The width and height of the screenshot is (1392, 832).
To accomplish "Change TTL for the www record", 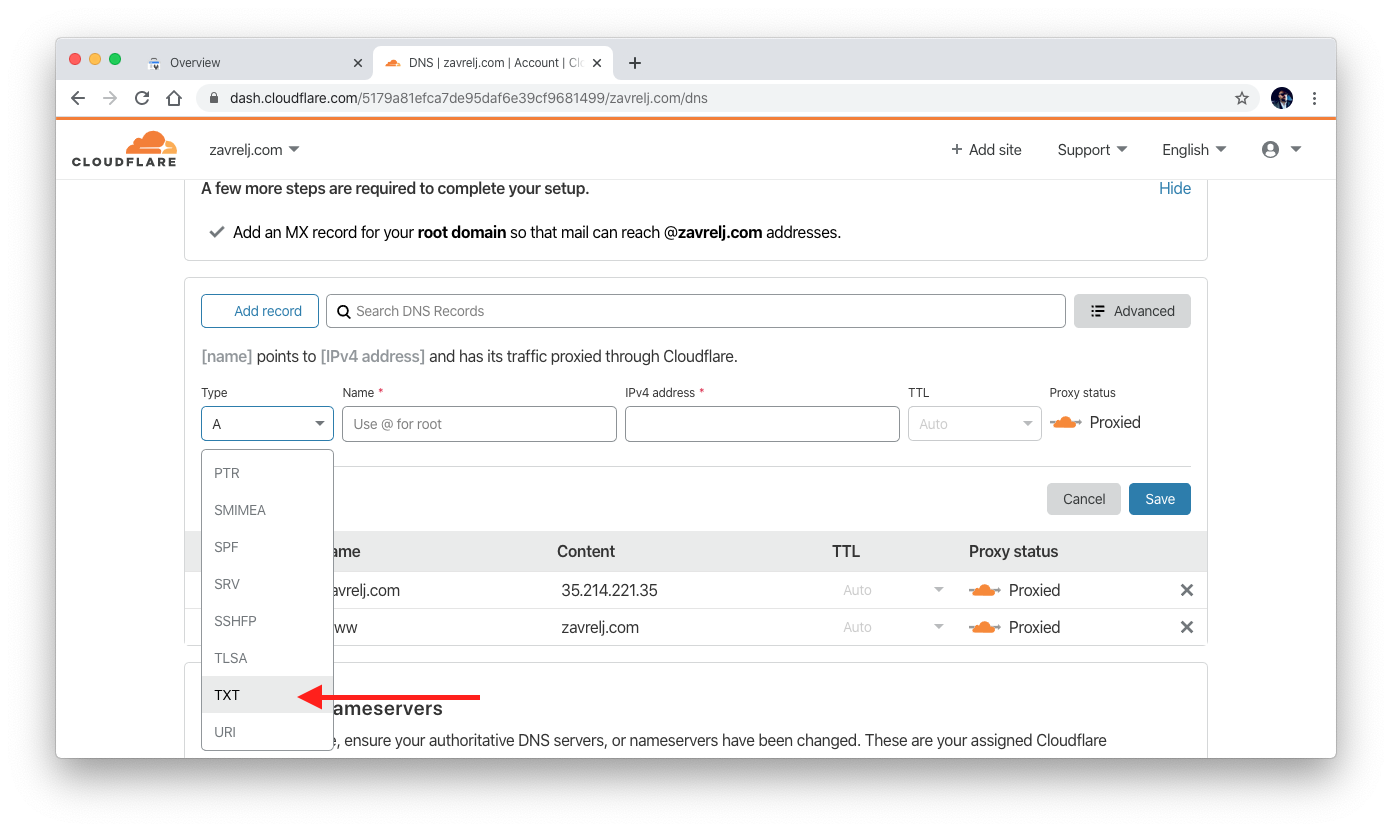I will click(x=892, y=627).
